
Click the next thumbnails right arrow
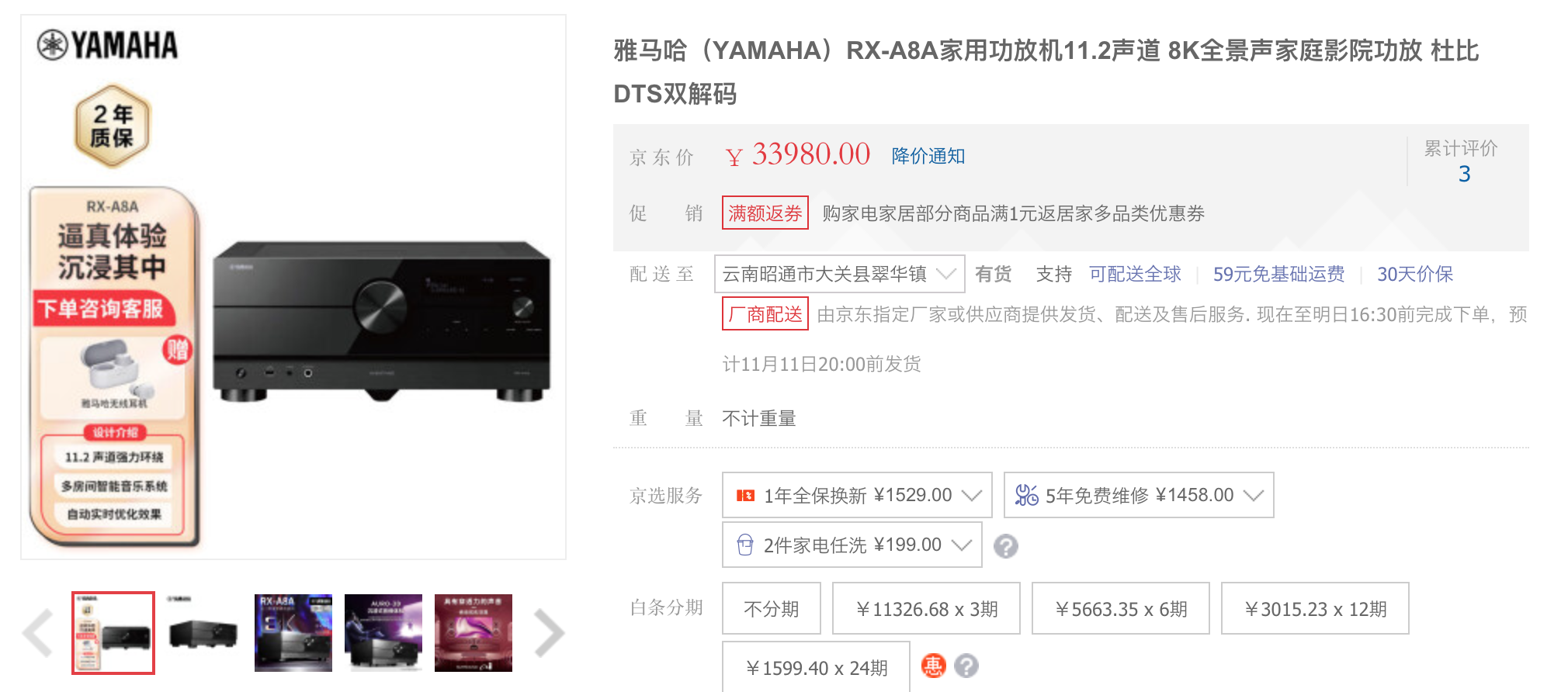pos(550,633)
